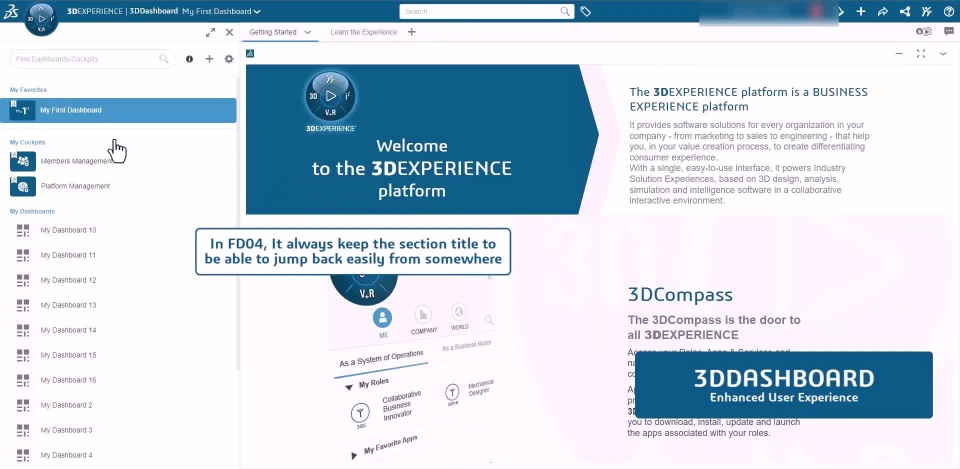960x469 pixels.
Task: Click the Platform Management cockpit icon
Action: [23, 186]
